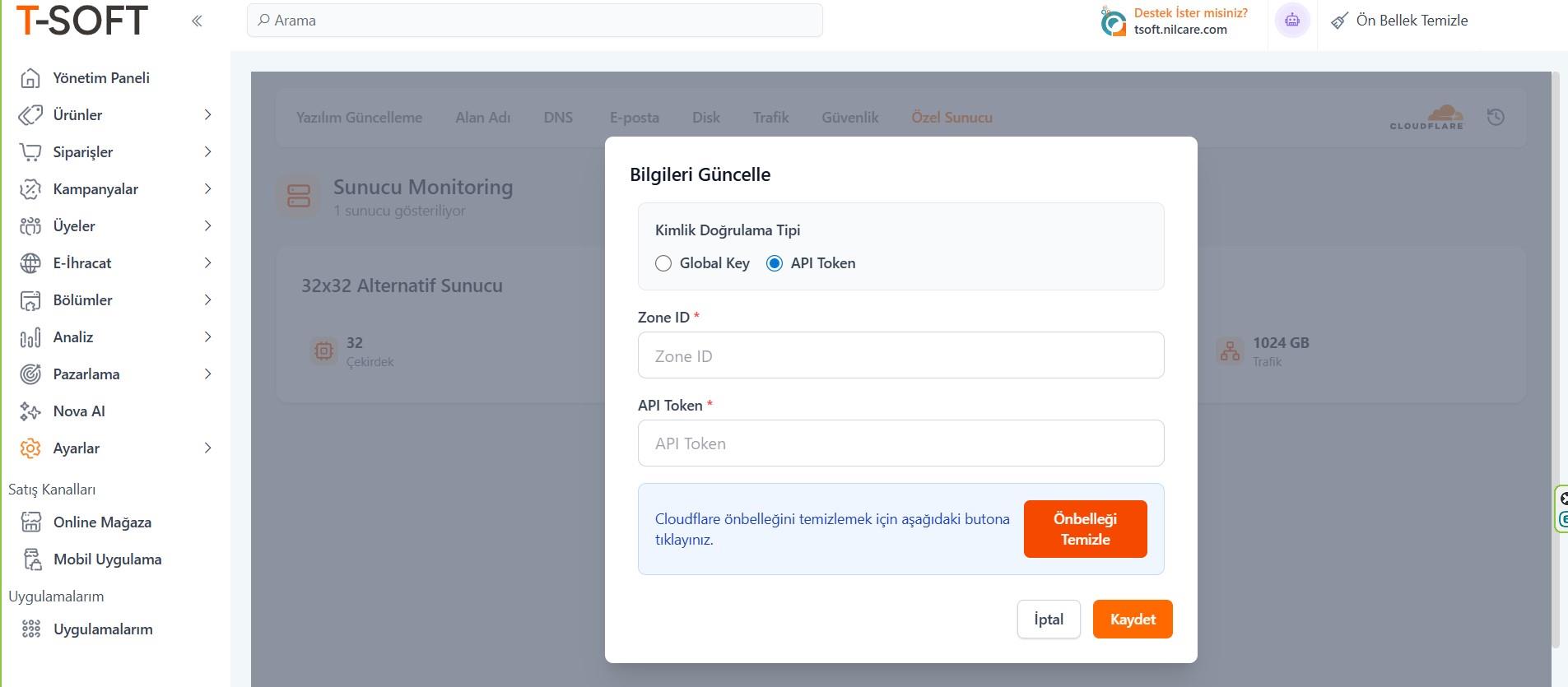
Task: Expand the Siparişler menu chevron
Action: [x=207, y=152]
